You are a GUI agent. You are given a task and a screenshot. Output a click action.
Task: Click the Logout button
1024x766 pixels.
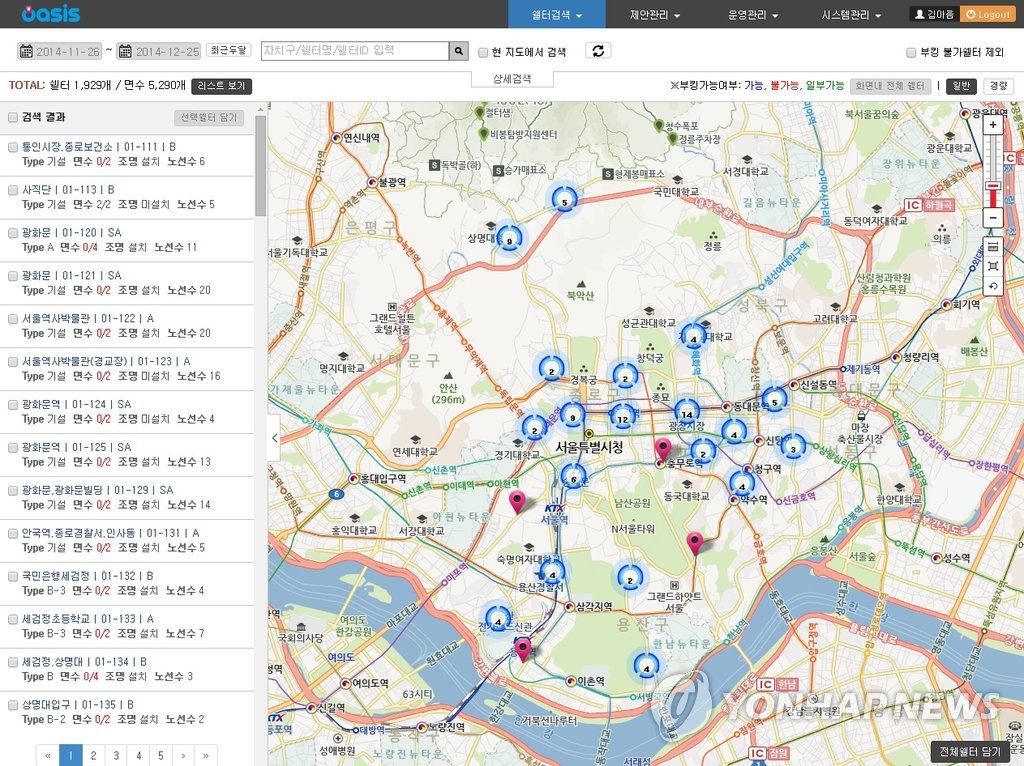point(987,15)
